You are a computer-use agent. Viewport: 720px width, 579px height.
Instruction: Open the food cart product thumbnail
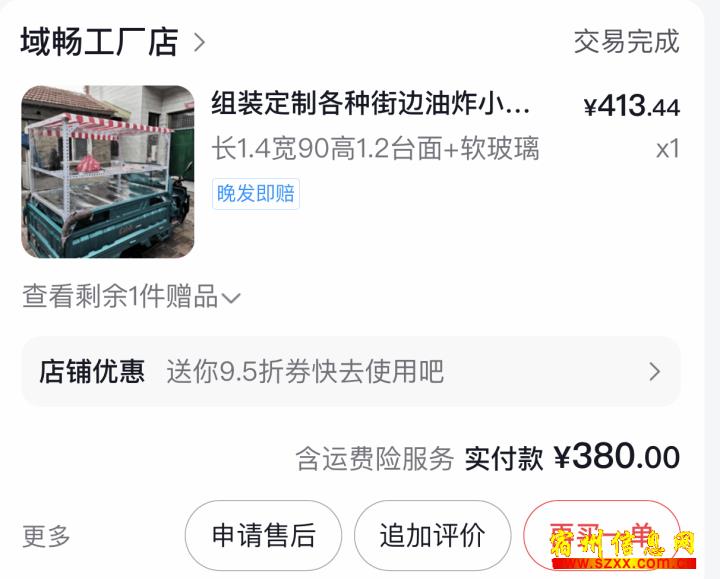pos(108,172)
